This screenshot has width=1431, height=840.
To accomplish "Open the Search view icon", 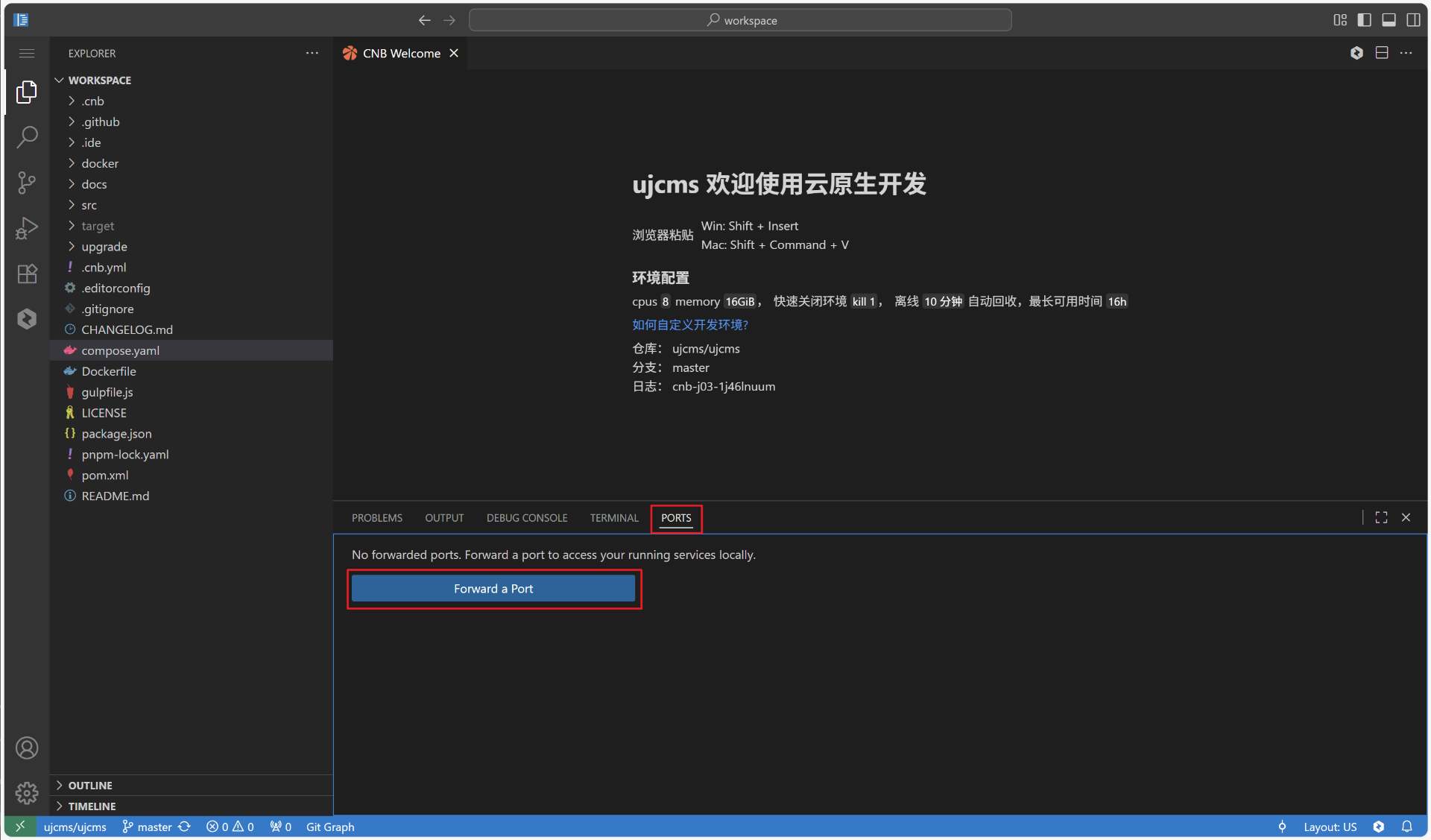I will coord(27,137).
